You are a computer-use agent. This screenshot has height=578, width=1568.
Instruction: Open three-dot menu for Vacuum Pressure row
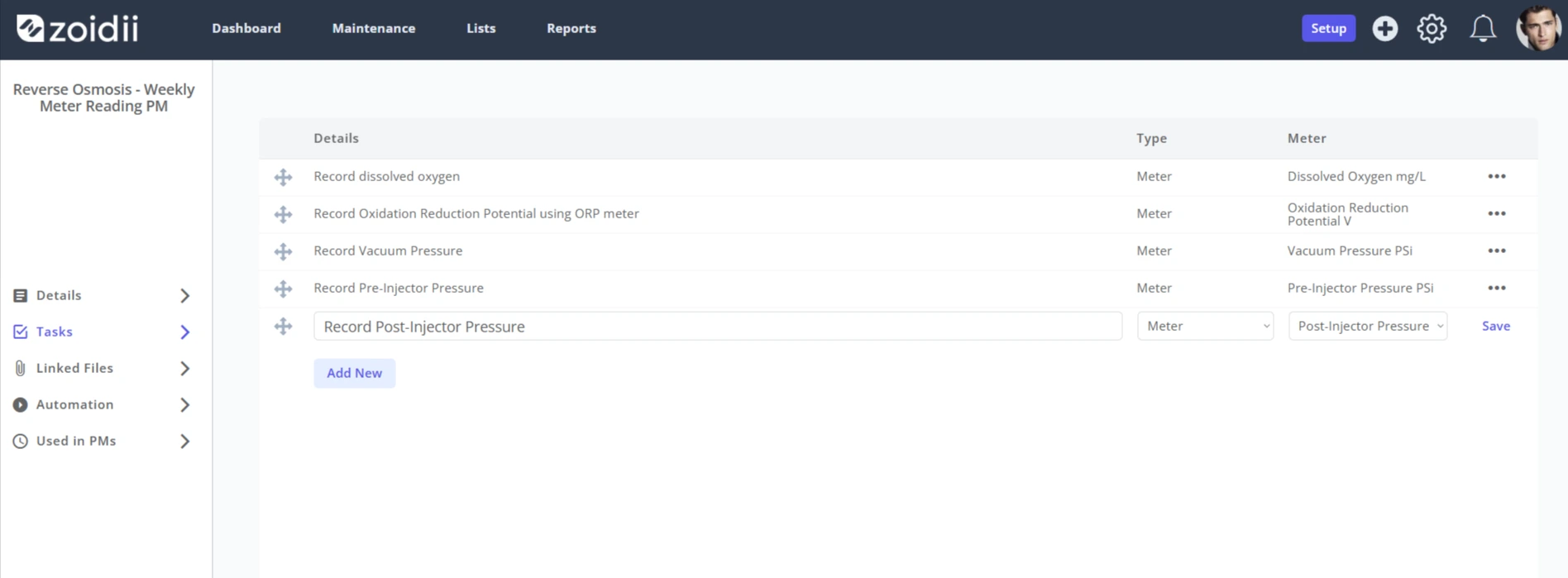[x=1497, y=251]
